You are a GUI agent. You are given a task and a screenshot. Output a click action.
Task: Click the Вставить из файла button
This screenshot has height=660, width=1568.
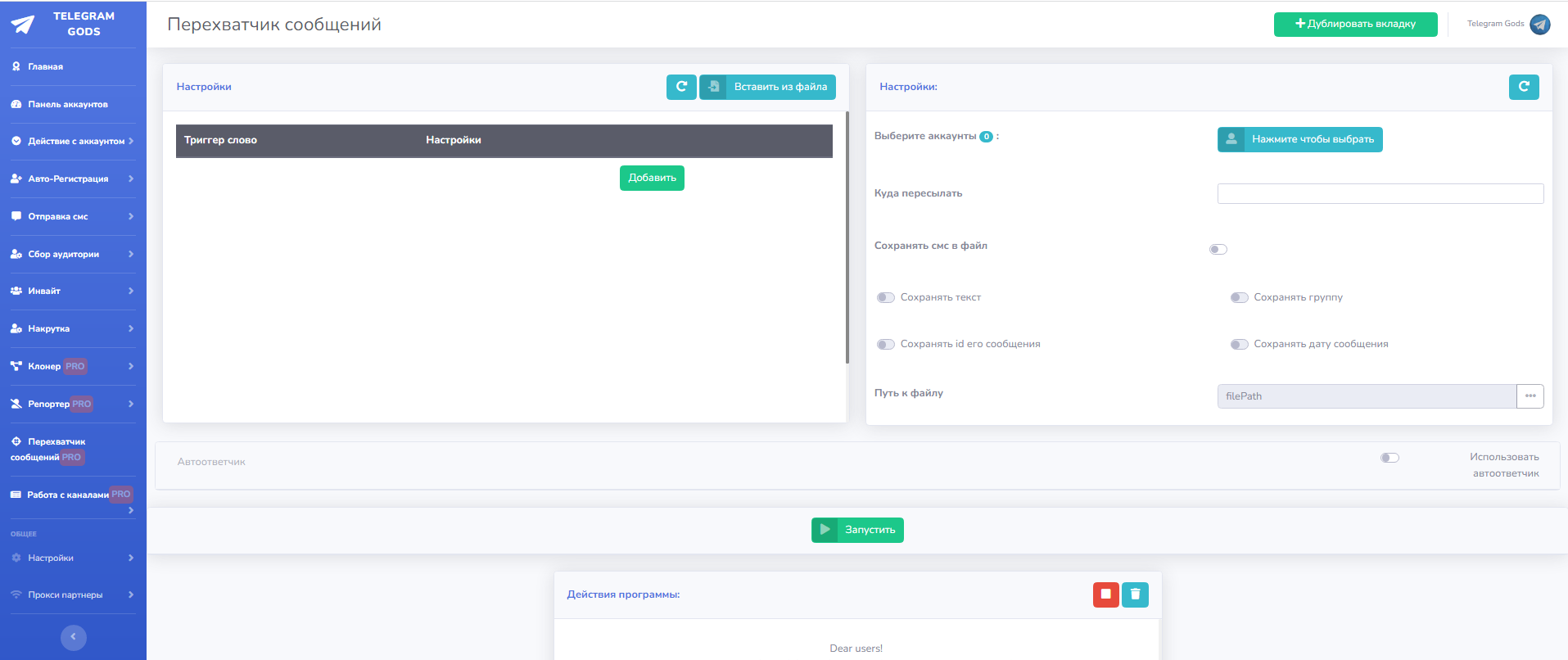767,87
